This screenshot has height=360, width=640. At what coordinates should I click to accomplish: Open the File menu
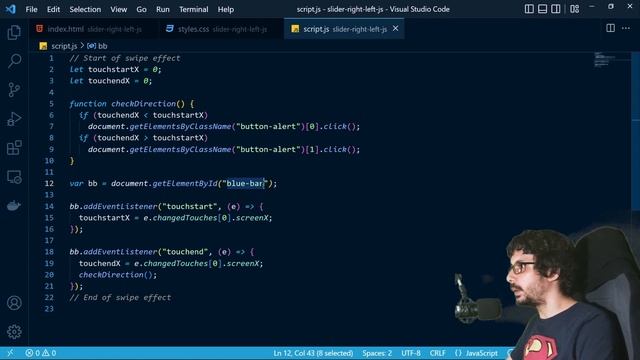pyautogui.click(x=31, y=9)
